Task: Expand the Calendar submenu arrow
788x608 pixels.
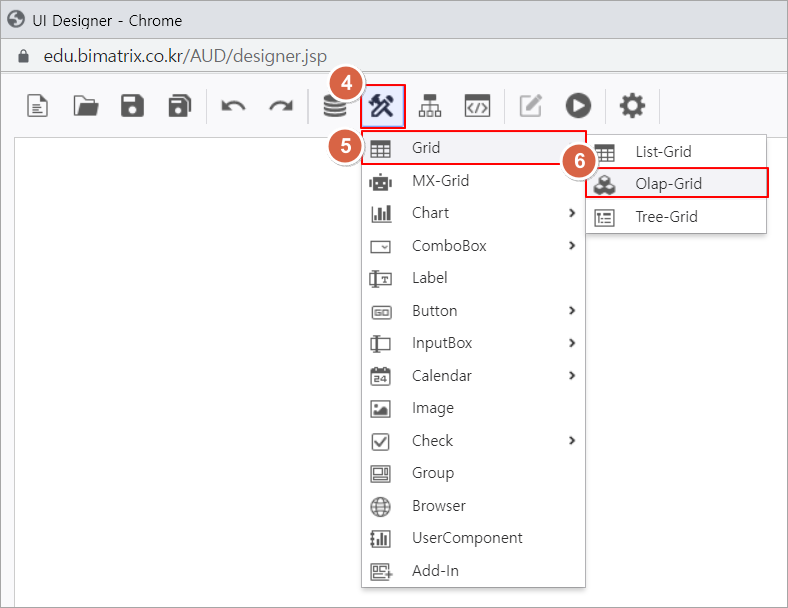Action: click(571, 376)
